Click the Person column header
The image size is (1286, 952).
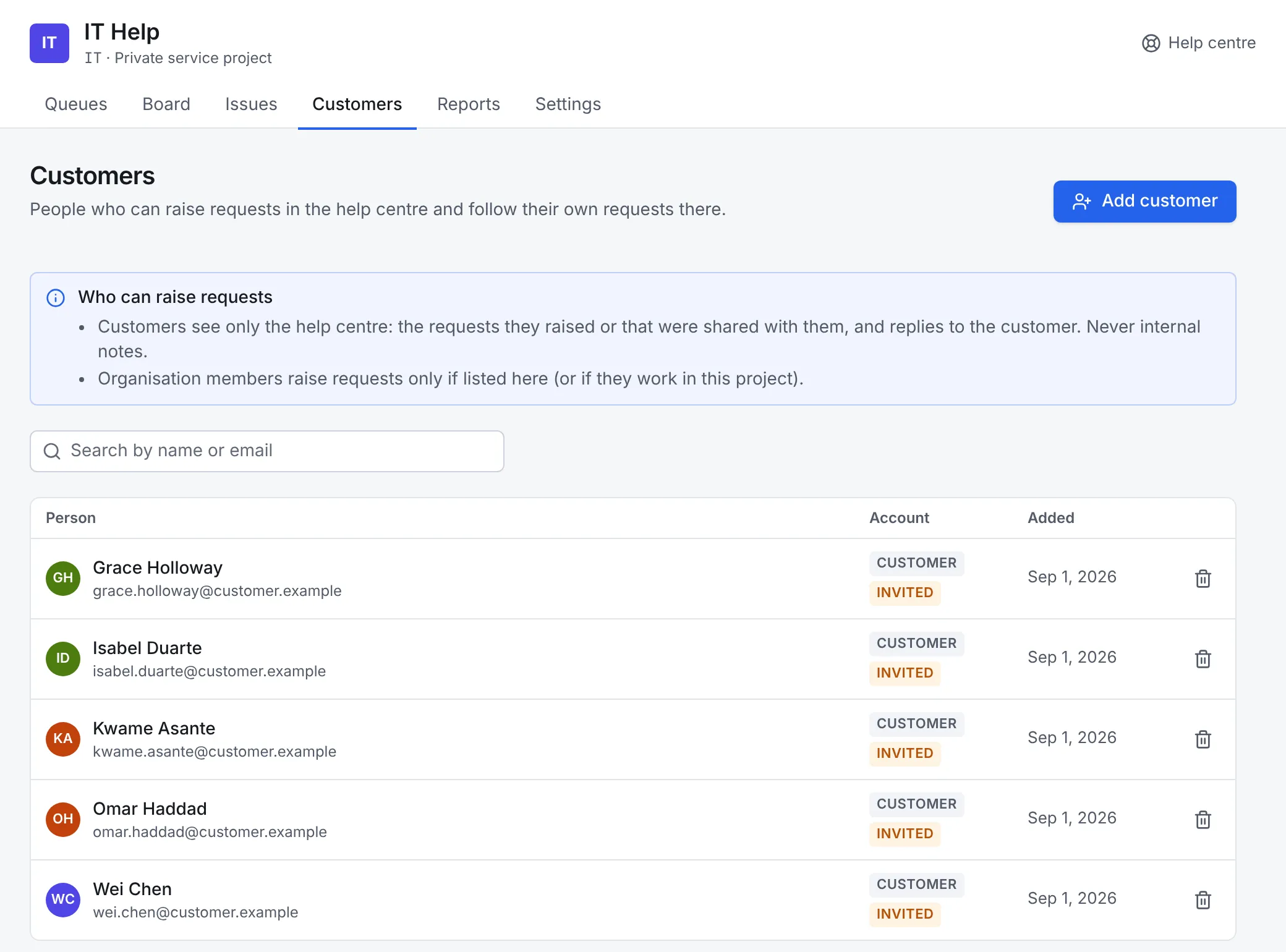click(70, 518)
